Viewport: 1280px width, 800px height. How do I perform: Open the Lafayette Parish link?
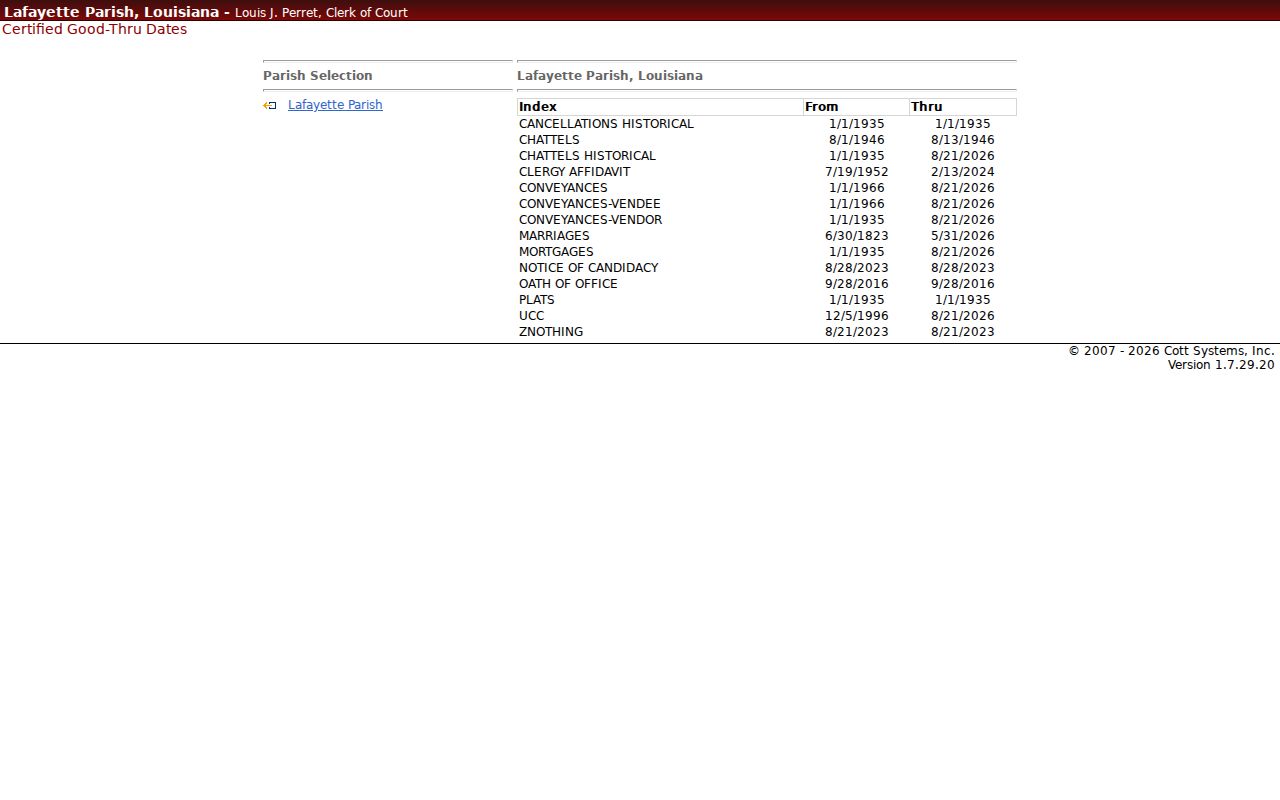point(335,105)
